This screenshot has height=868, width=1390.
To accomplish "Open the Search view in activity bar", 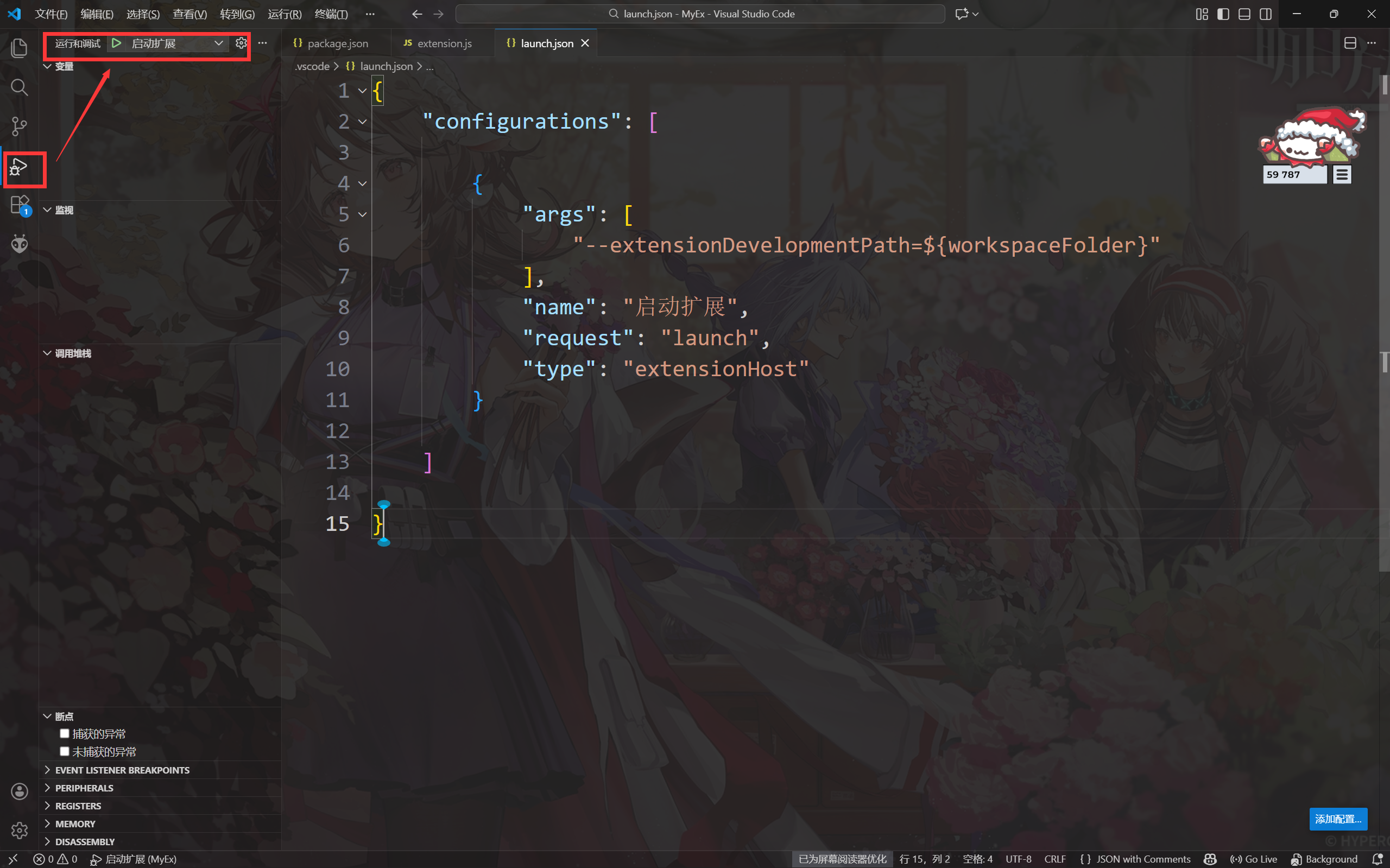I will (x=19, y=87).
